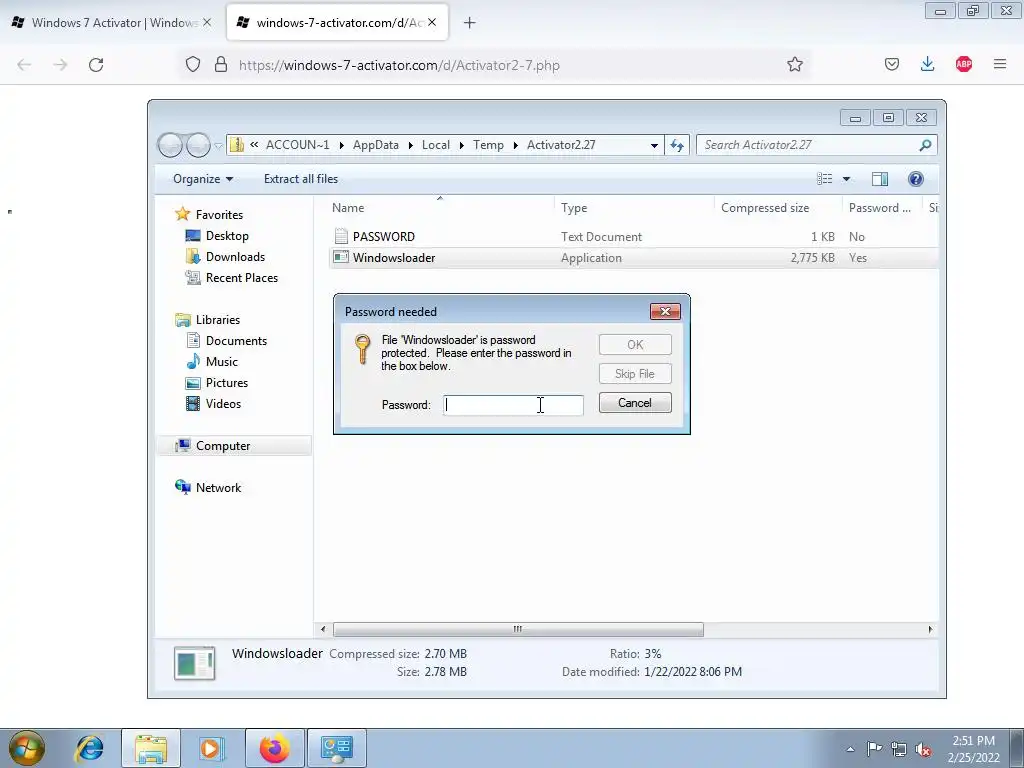The width and height of the screenshot is (1024, 768).
Task: Navigate to Temp in the breadcrumb
Action: coord(488,145)
